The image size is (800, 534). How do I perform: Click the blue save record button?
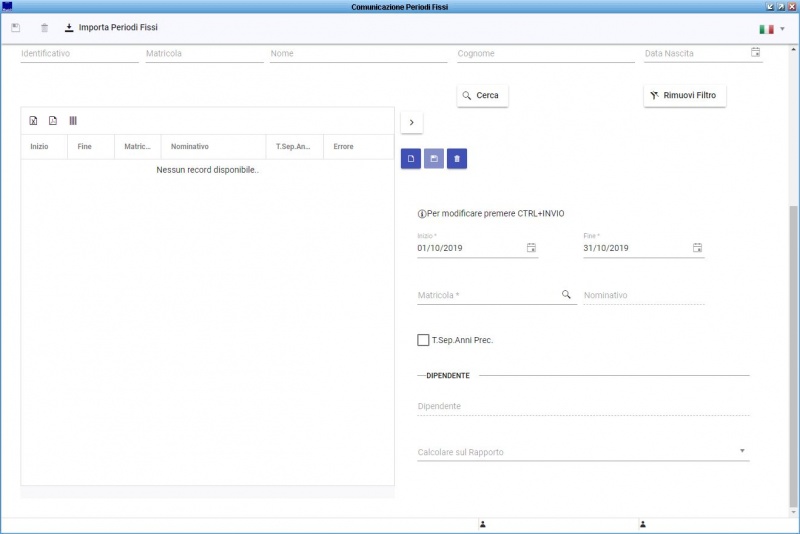coord(434,158)
